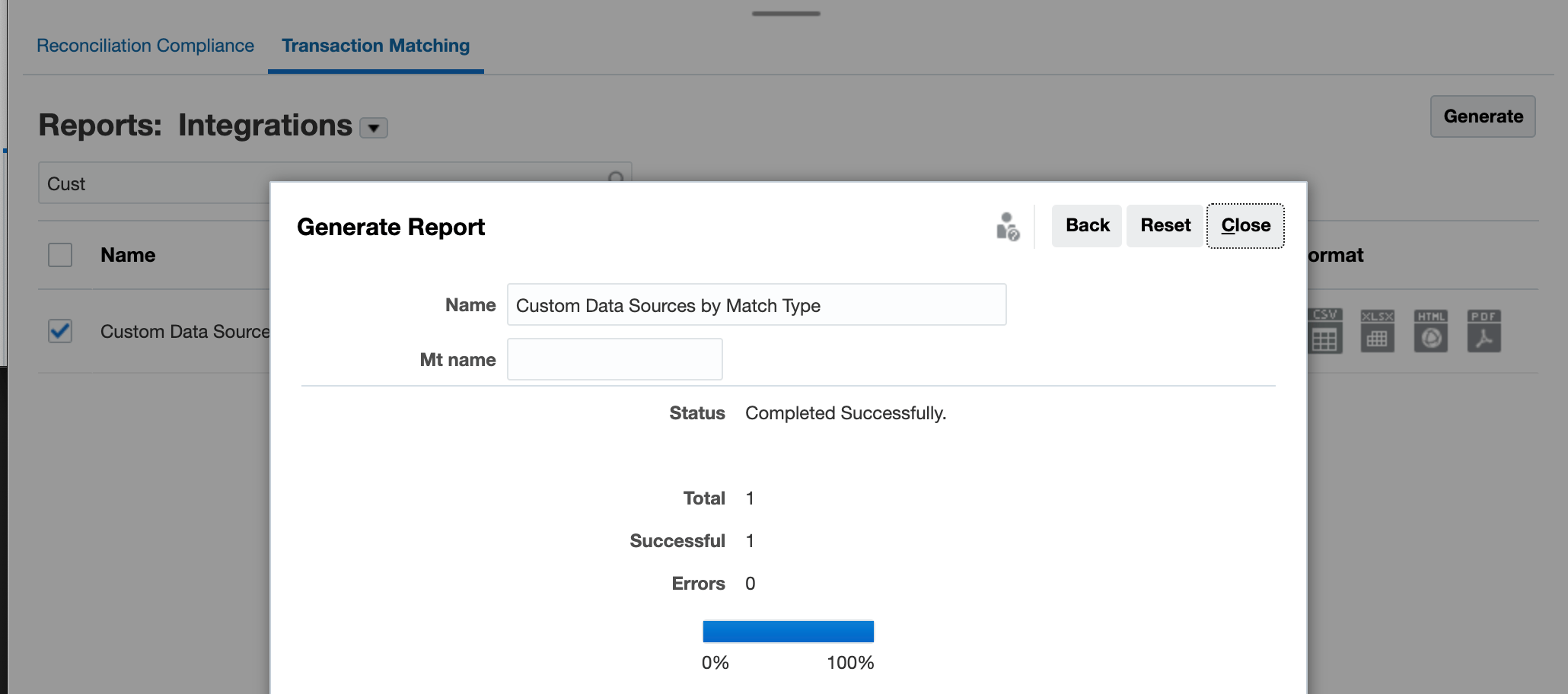
Task: Select the PDF format icon
Action: (1484, 332)
